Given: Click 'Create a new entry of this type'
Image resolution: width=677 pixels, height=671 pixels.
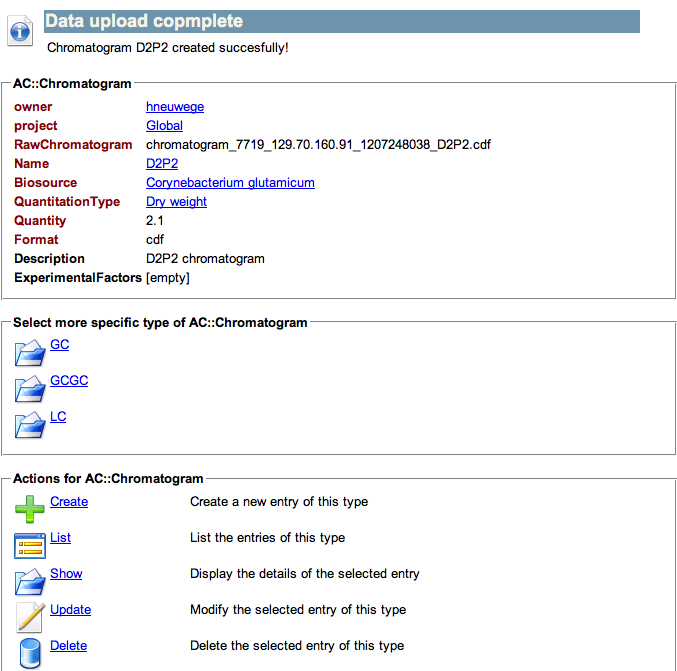Looking at the screenshot, I should [279, 502].
